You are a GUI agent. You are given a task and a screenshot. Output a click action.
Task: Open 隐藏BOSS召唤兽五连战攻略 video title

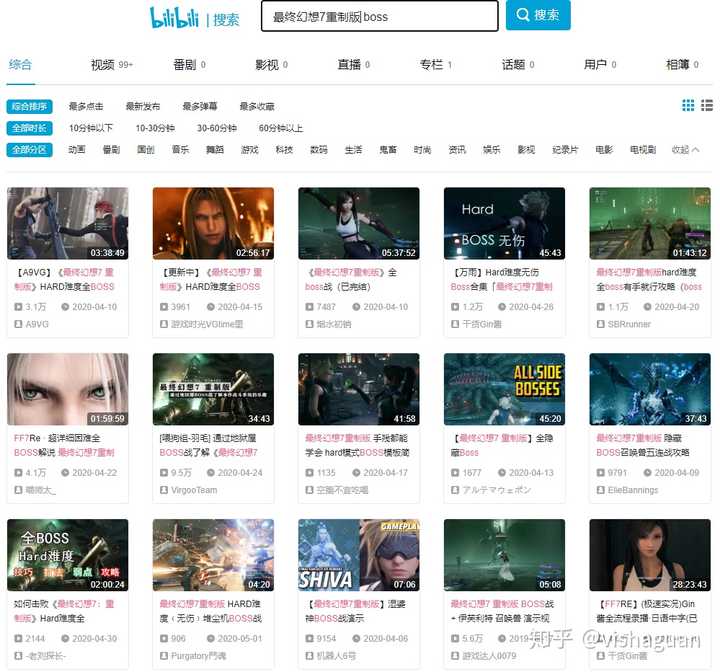pos(643,445)
